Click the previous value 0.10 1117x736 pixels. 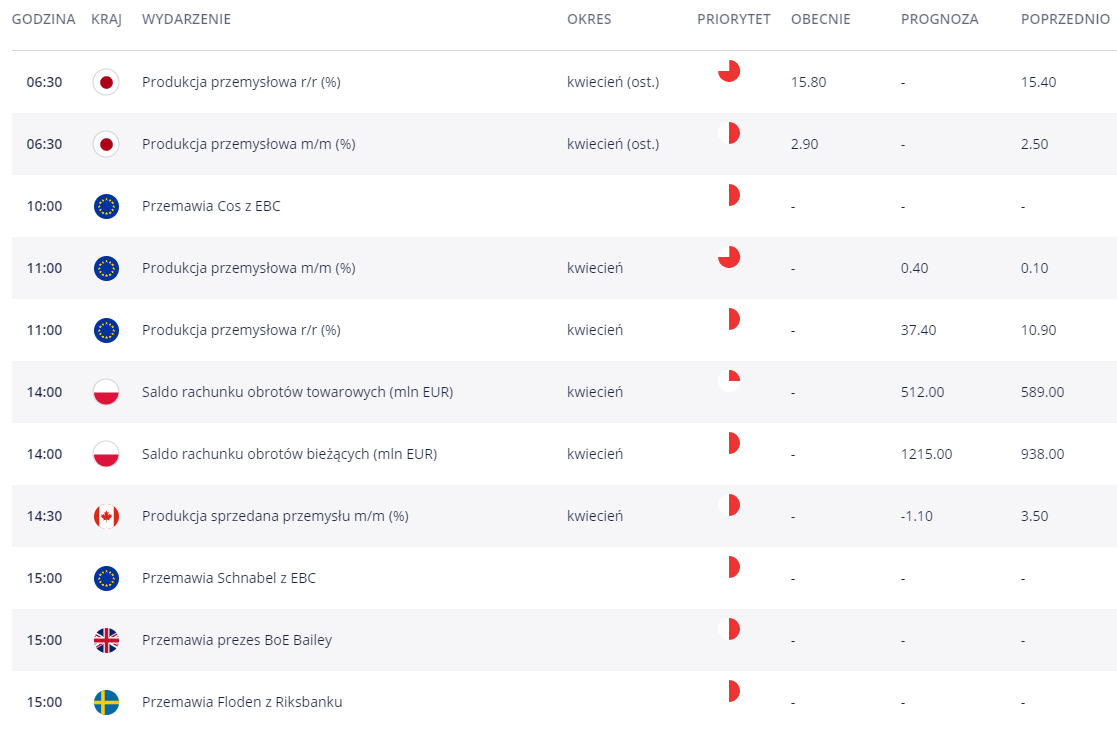click(1034, 268)
